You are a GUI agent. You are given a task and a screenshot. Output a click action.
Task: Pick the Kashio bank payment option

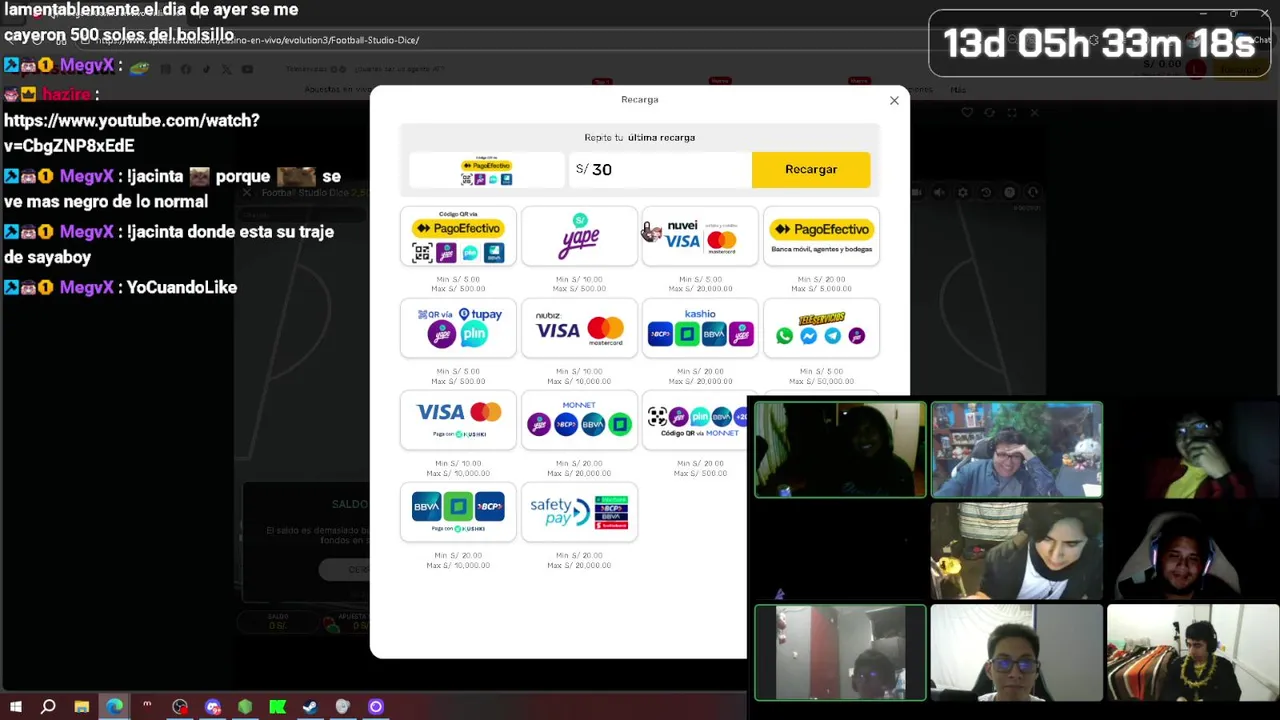coord(700,328)
